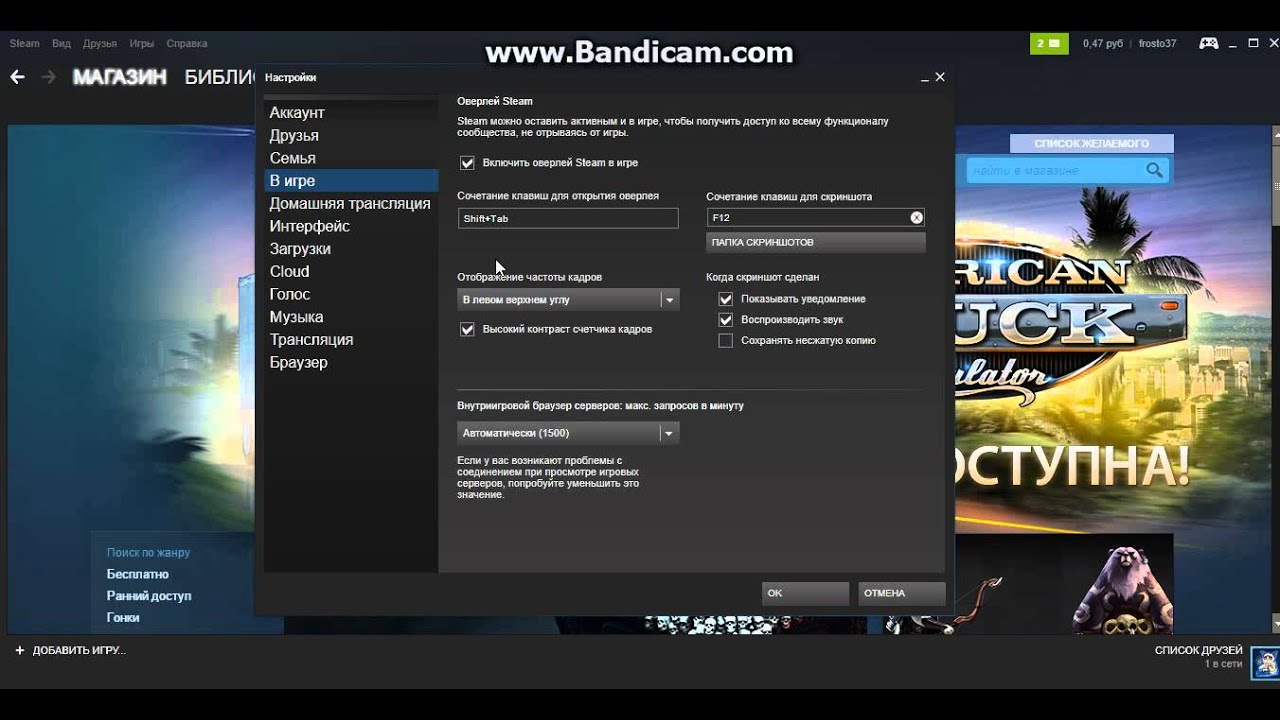Click the friends avatar icon at bottom right
This screenshot has height=720, width=1280.
[x=1265, y=662]
